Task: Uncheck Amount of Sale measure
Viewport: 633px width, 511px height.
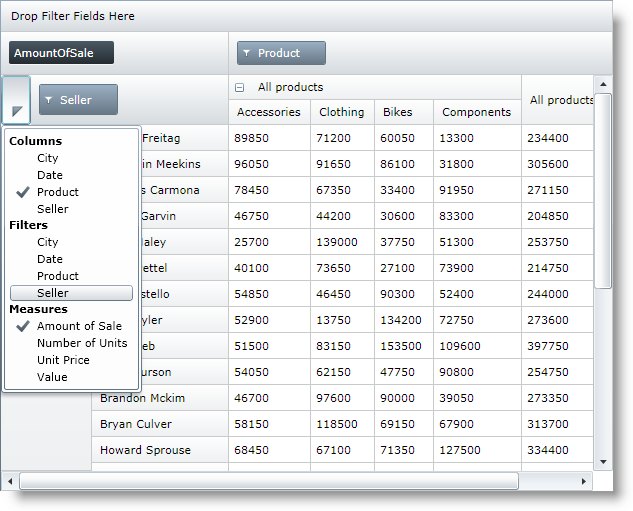Action: click(x=79, y=326)
